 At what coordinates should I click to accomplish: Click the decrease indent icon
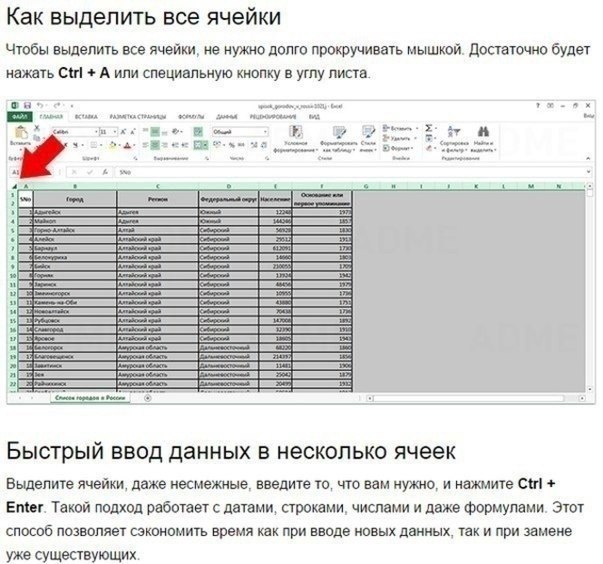[175, 145]
